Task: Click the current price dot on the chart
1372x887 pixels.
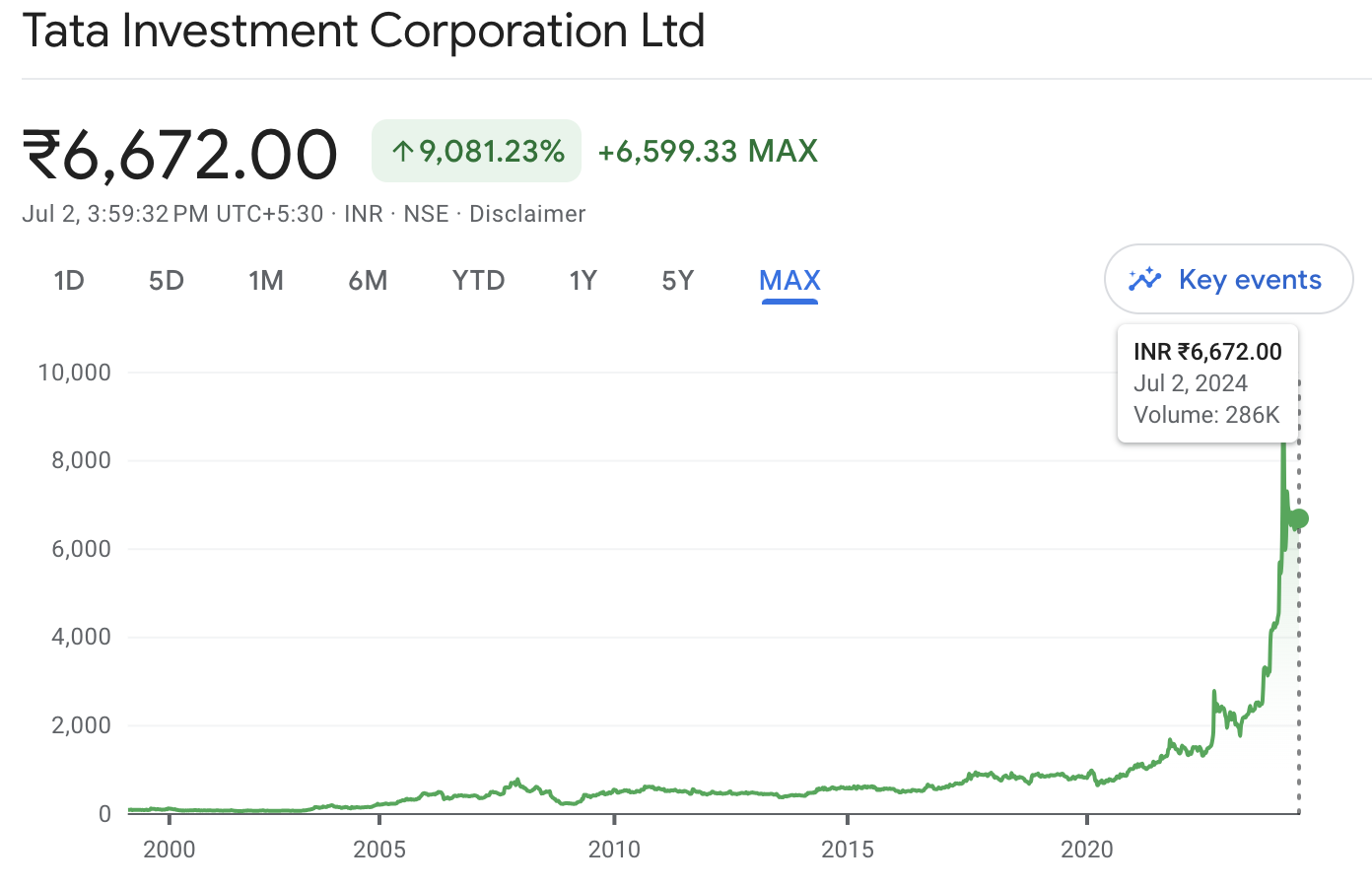Action: [1299, 517]
